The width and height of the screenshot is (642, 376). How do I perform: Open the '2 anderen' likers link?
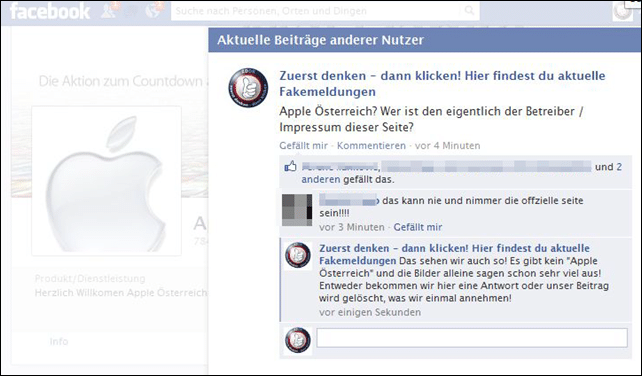click(x=461, y=173)
